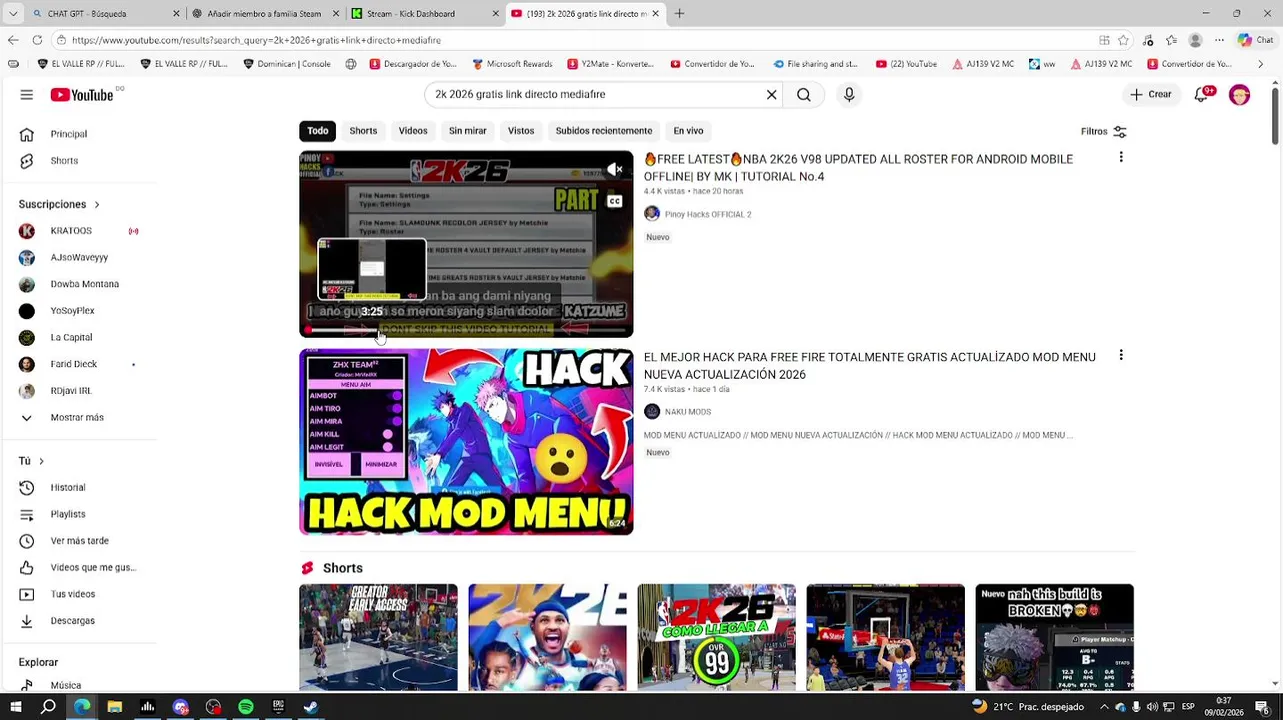Start voice search with the microphone
The height and width of the screenshot is (720, 1283).
[849, 94]
